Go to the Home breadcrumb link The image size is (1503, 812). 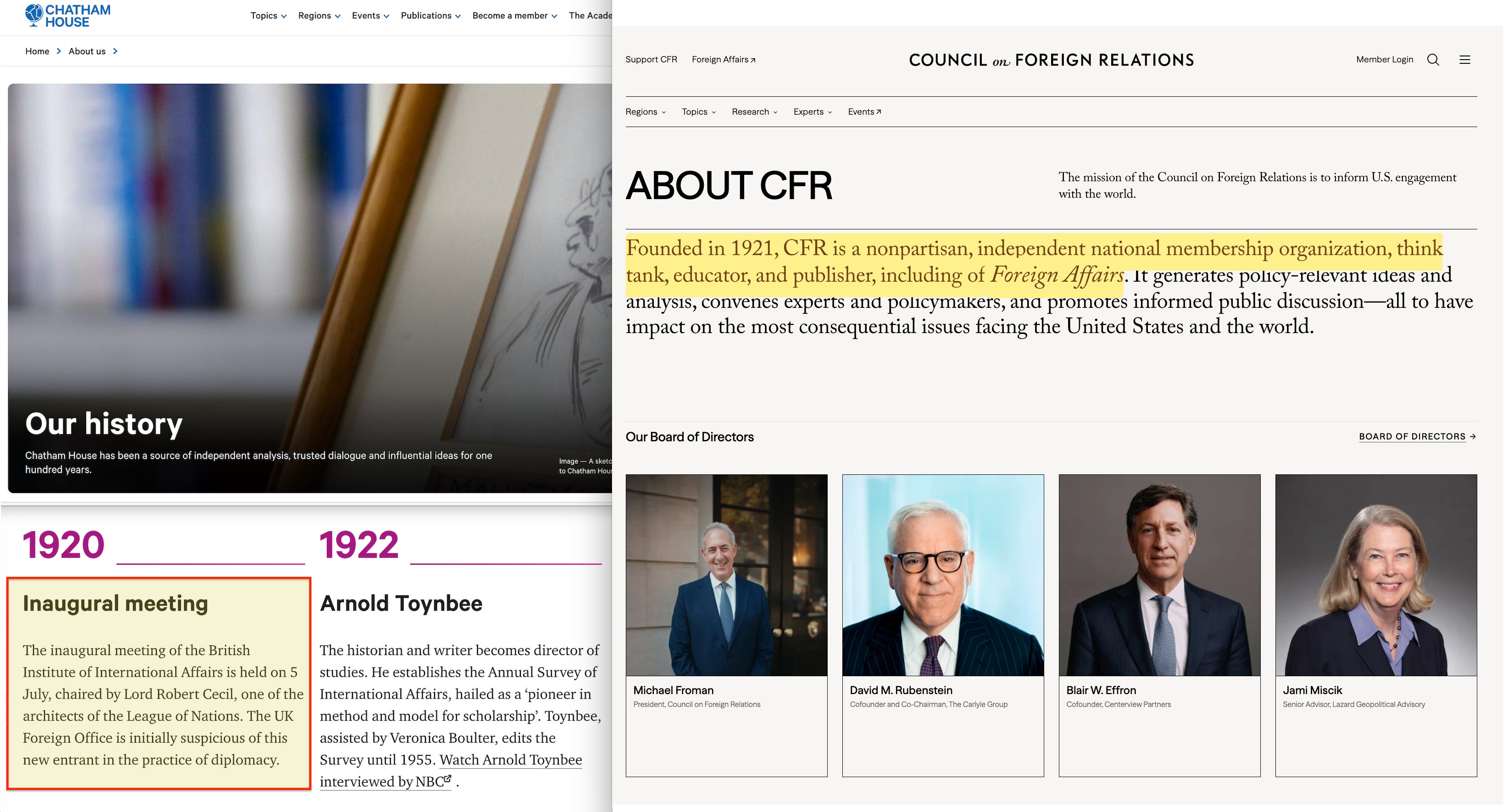tap(37, 51)
